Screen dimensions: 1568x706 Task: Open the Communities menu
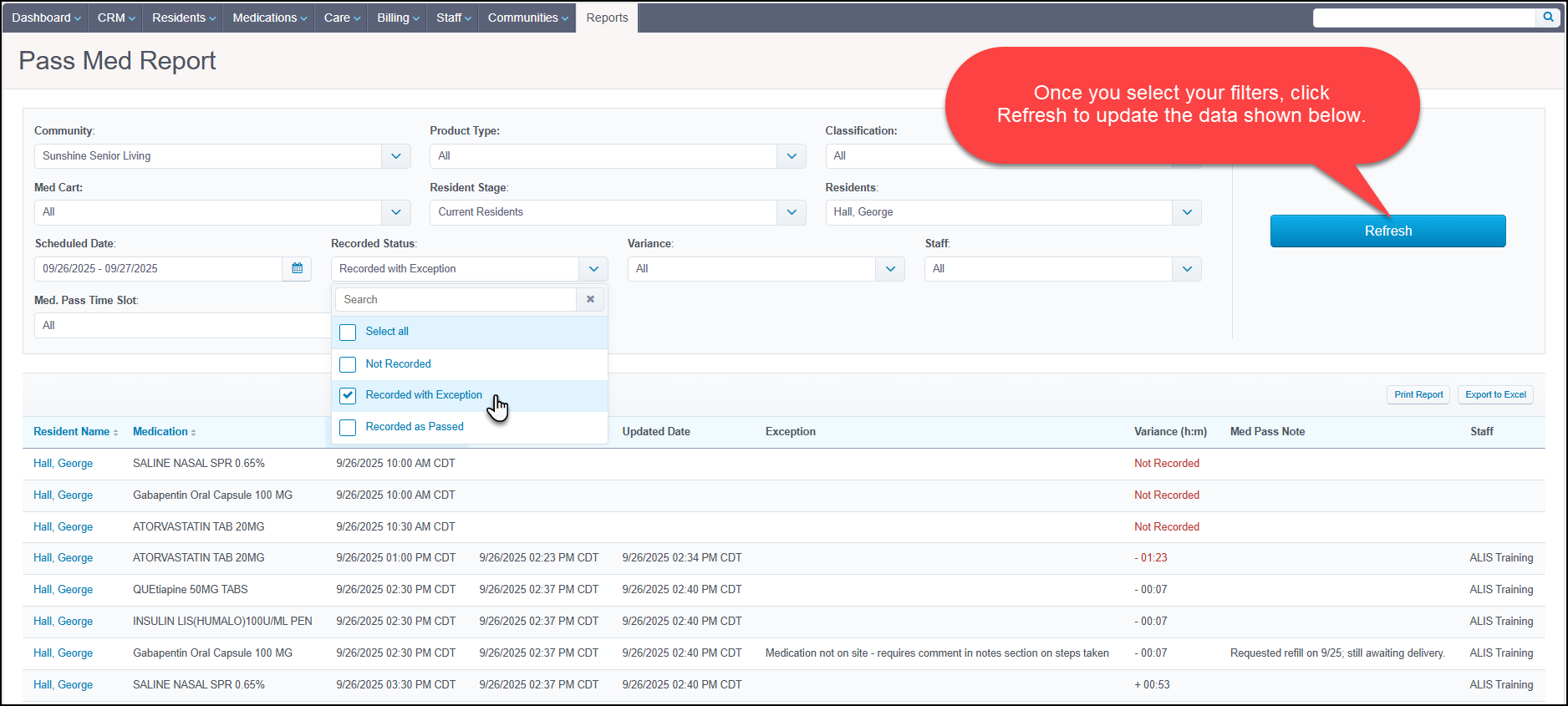point(527,18)
